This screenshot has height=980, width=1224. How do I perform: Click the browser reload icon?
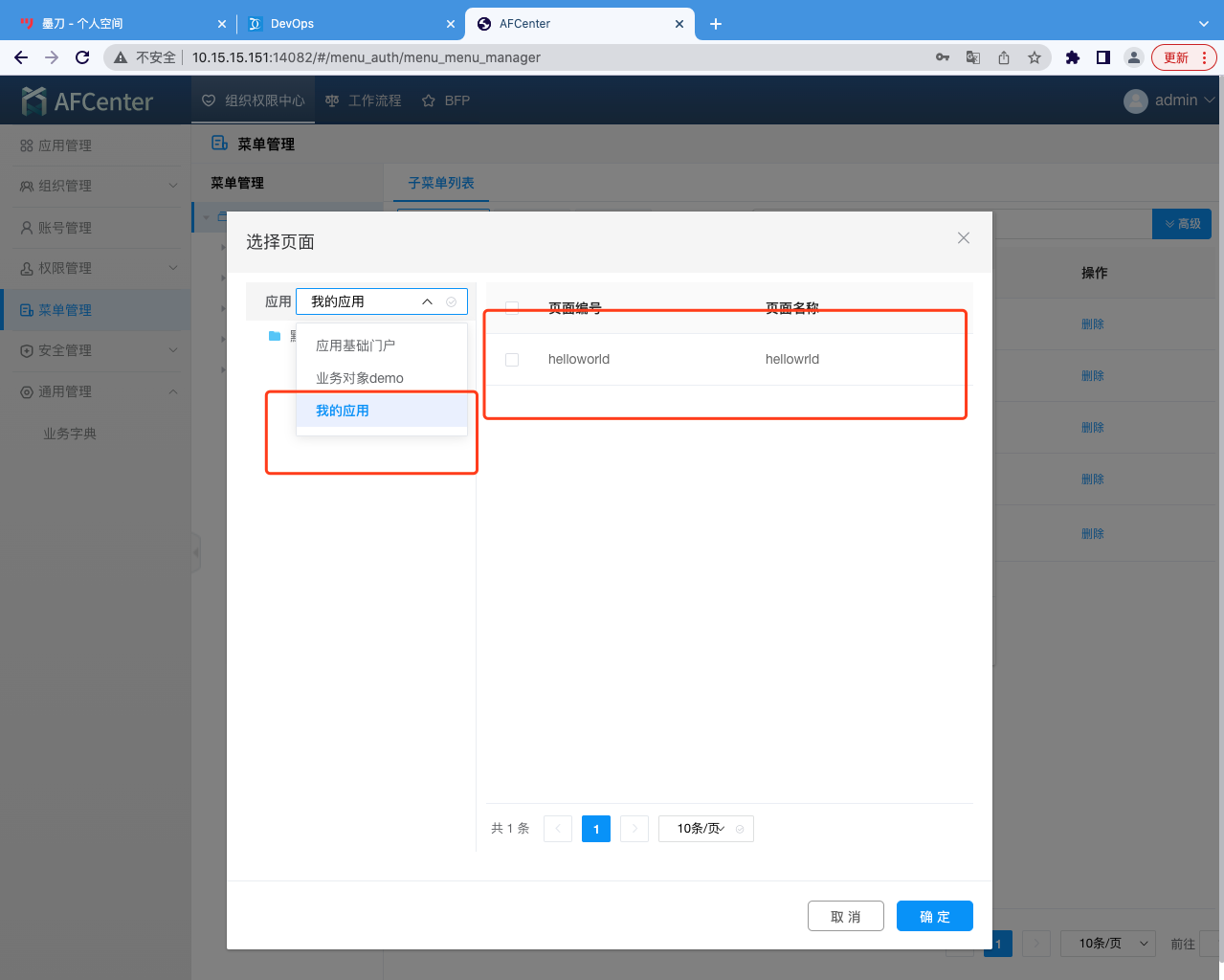[82, 57]
